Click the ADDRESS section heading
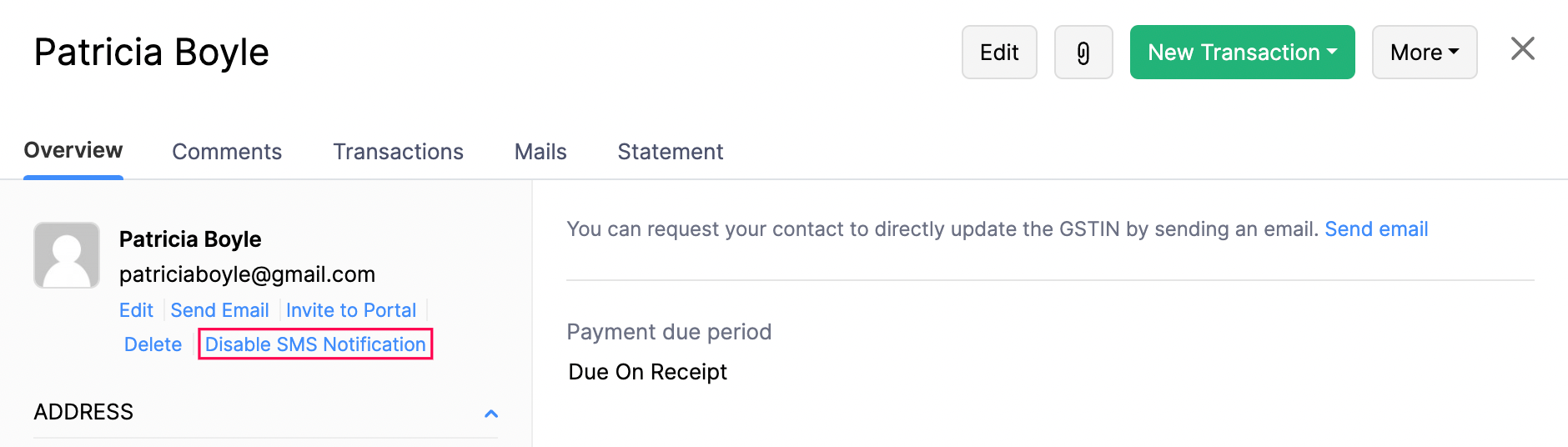Screen dimensions: 1568x447 pyautogui.click(x=83, y=412)
